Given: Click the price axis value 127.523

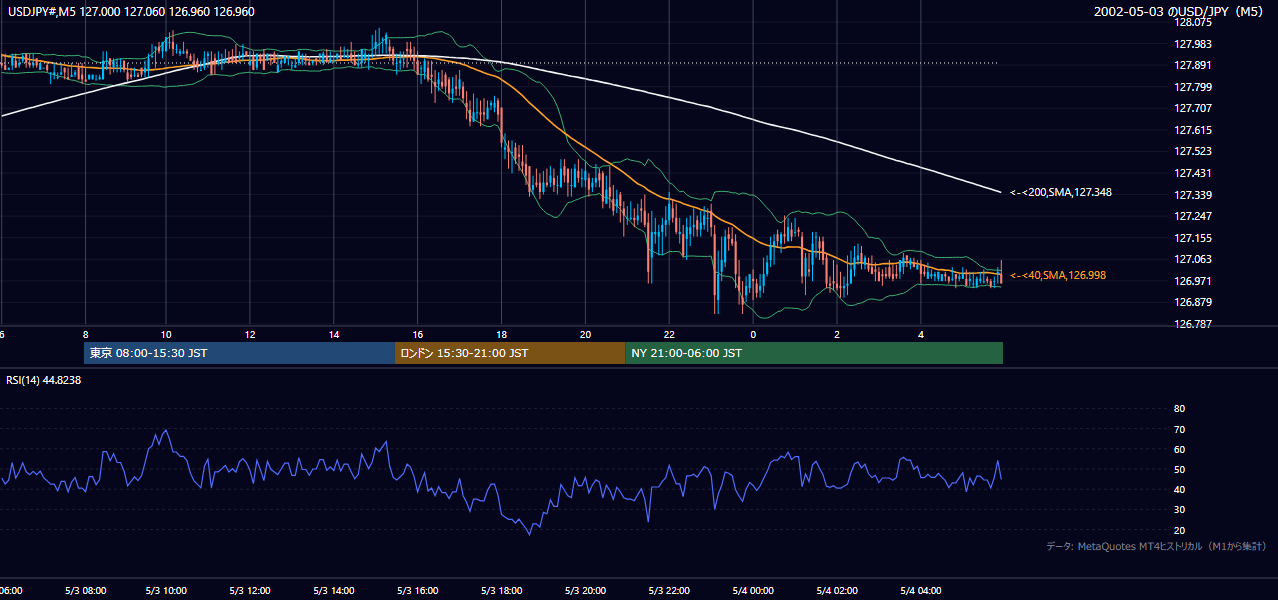Looking at the screenshot, I should [1193, 152].
